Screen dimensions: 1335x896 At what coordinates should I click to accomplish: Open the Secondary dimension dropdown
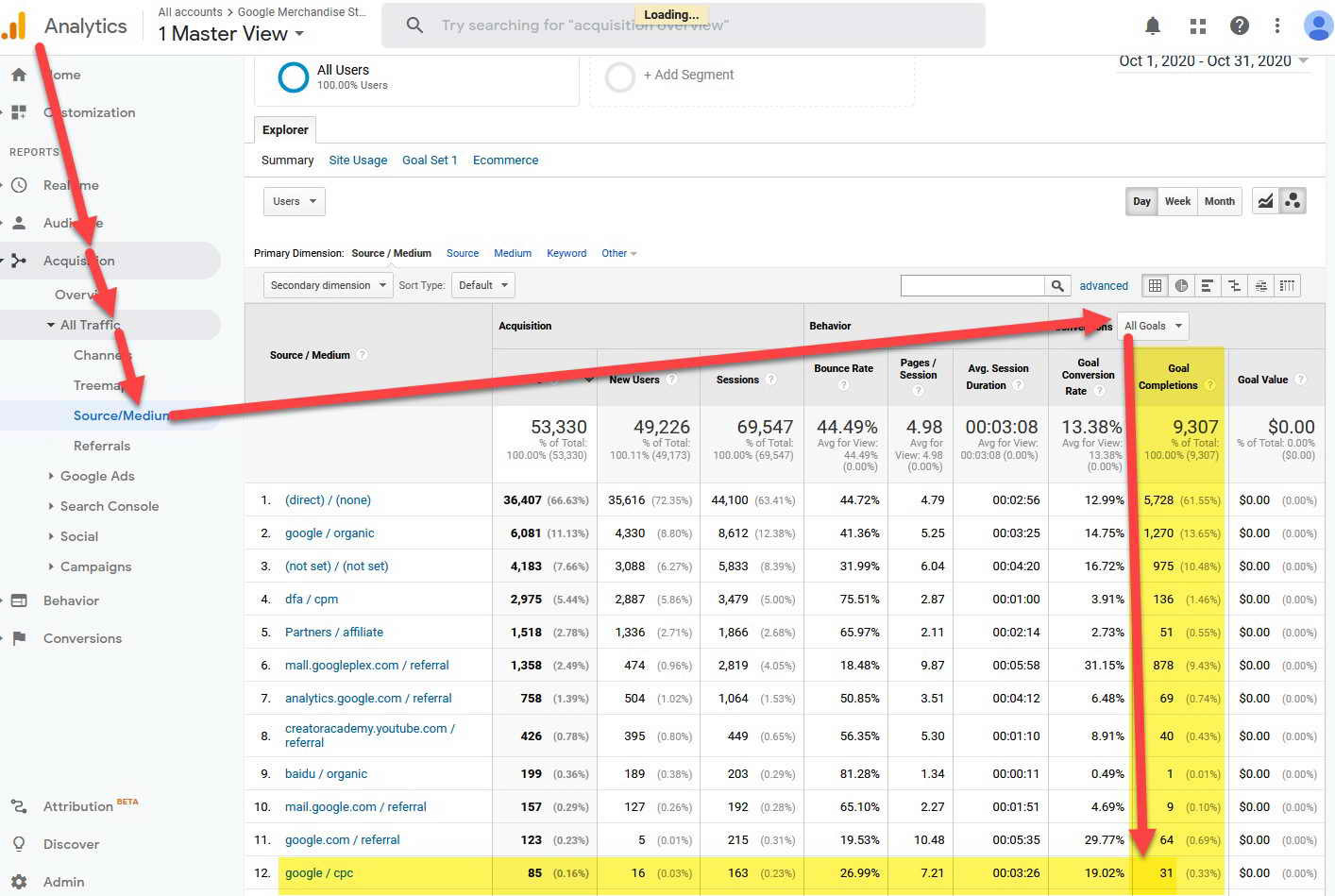[x=328, y=285]
